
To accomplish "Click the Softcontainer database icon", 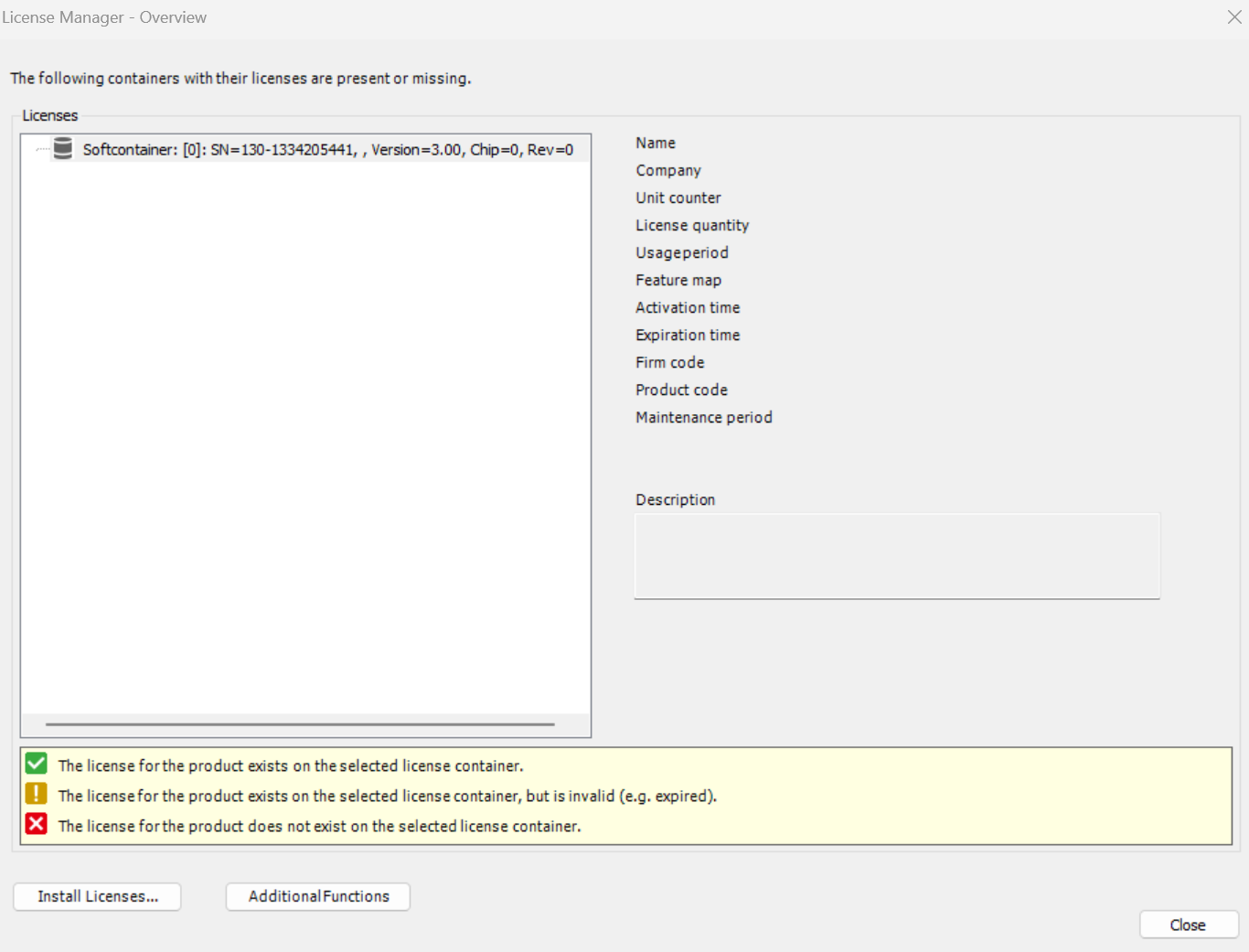I will 62,148.
